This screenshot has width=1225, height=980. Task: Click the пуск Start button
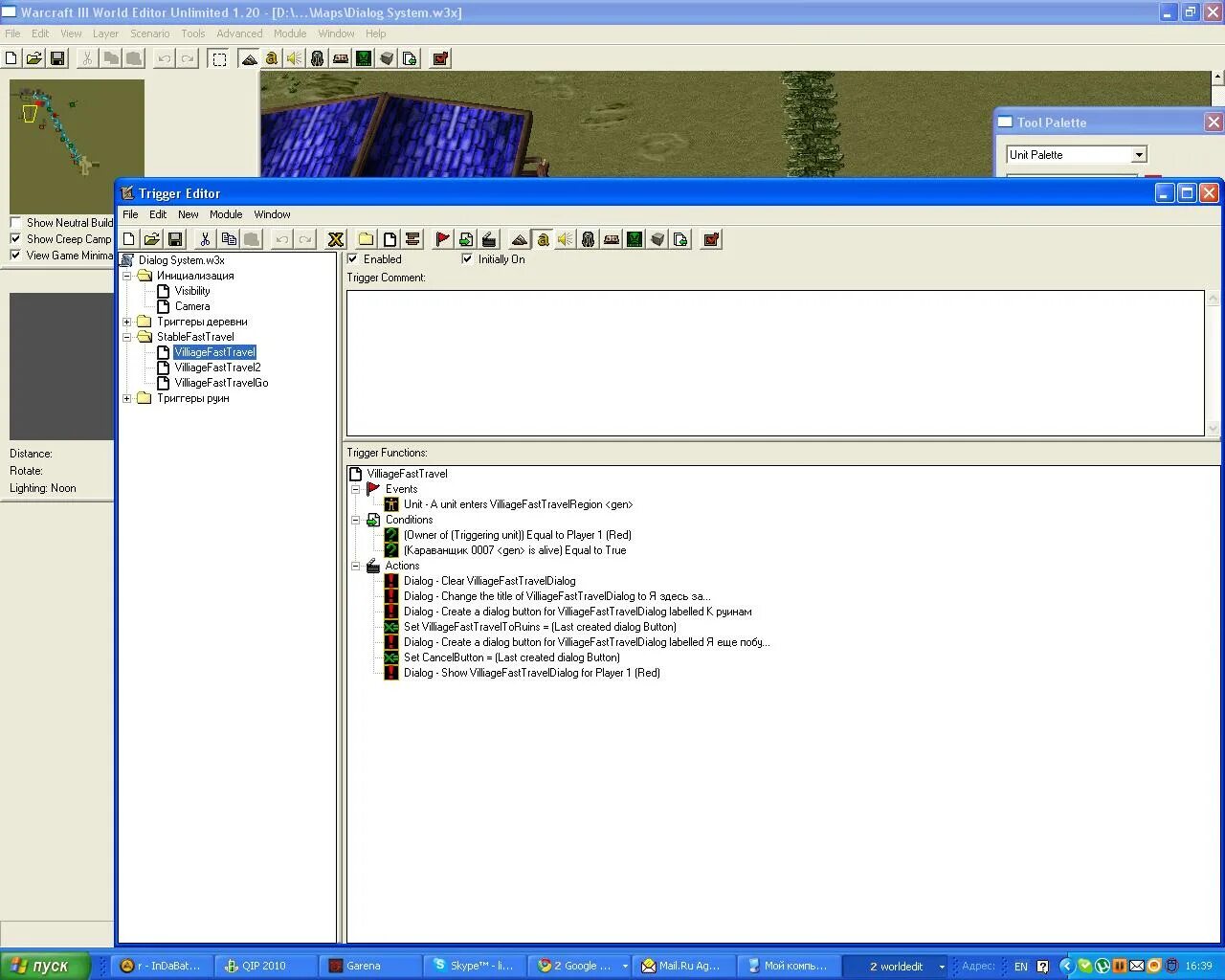coord(44,966)
